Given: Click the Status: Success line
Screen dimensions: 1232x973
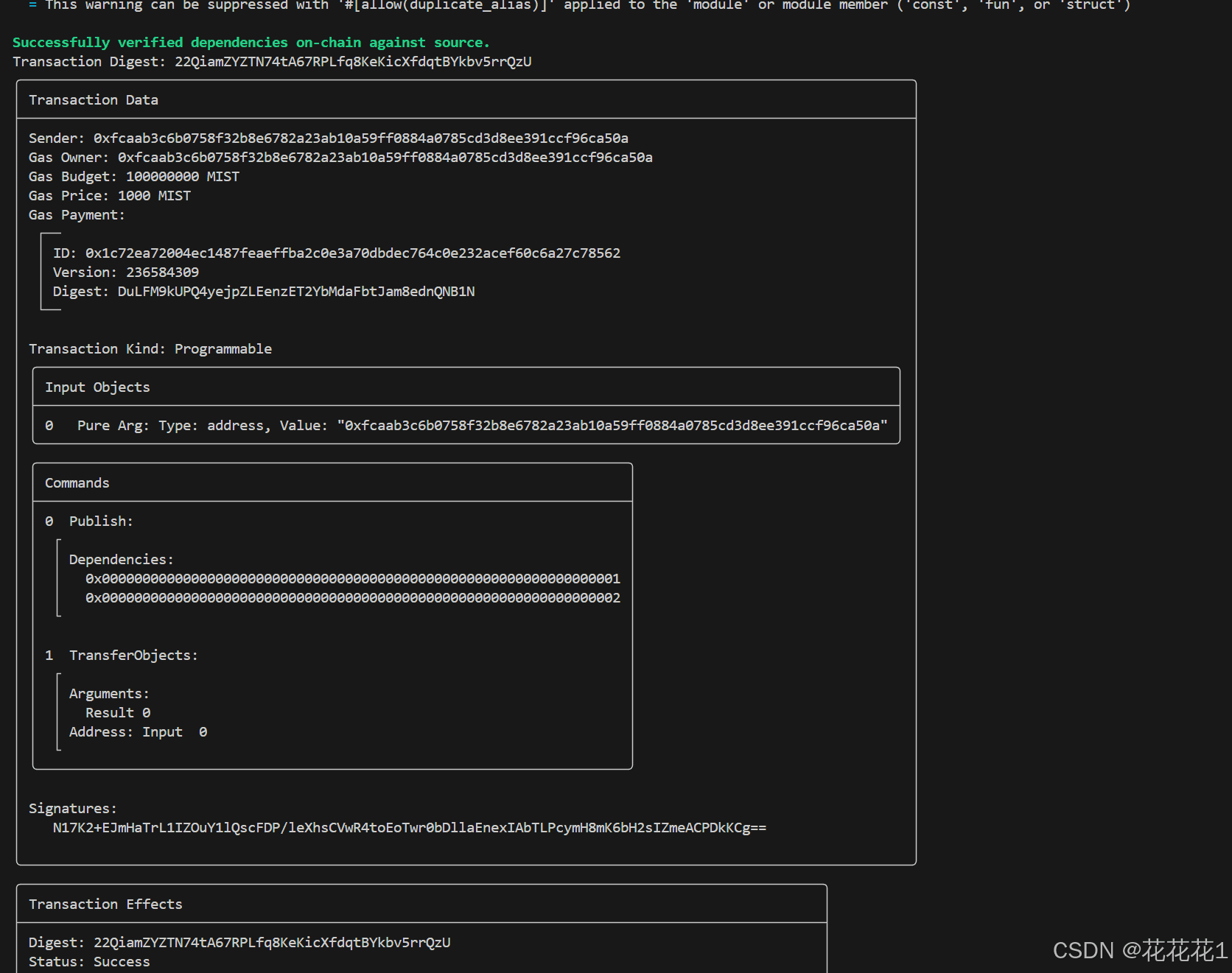Looking at the screenshot, I should [x=89, y=962].
